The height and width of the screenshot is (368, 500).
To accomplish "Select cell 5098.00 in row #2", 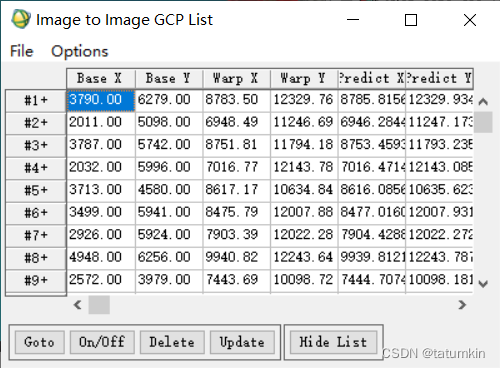I will coord(169,123).
